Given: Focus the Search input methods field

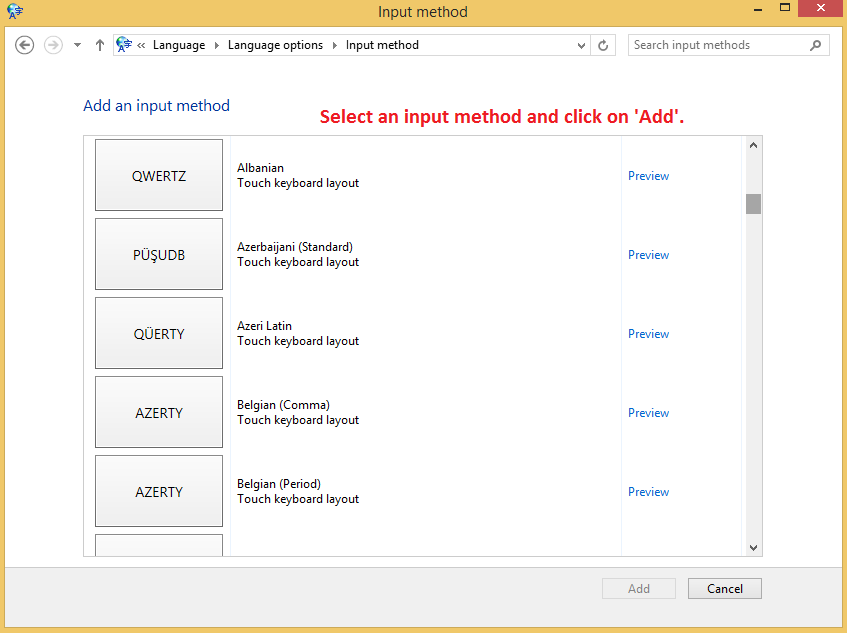Looking at the screenshot, I should click(728, 45).
